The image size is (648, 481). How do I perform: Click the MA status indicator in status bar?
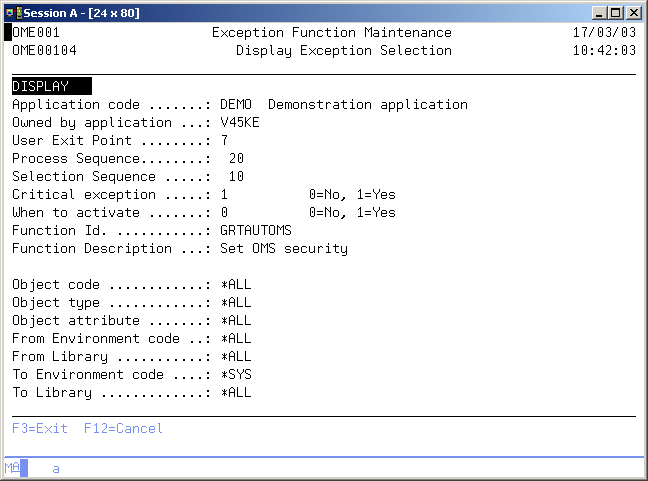coord(12,468)
